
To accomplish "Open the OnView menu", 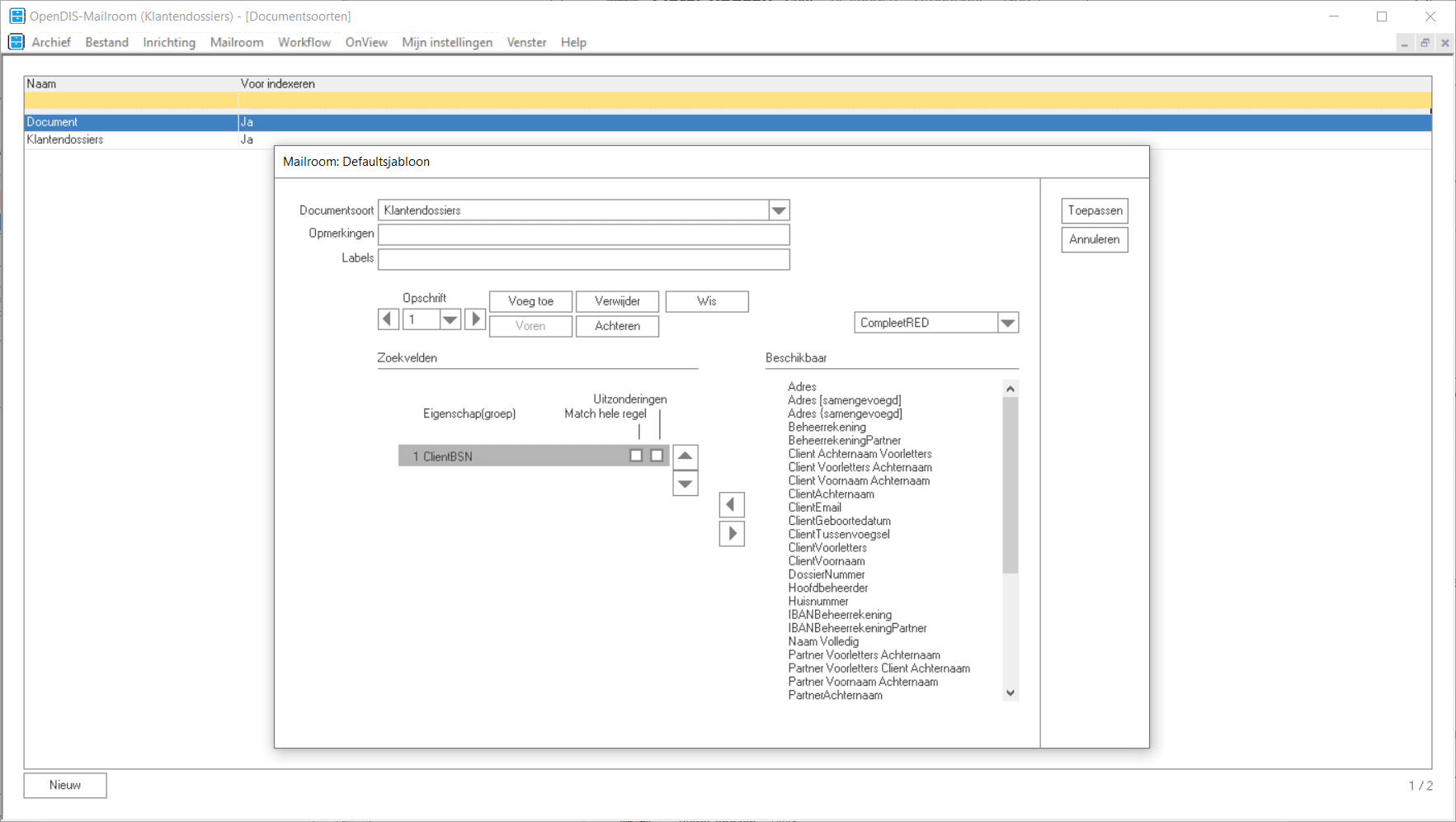I will click(366, 42).
